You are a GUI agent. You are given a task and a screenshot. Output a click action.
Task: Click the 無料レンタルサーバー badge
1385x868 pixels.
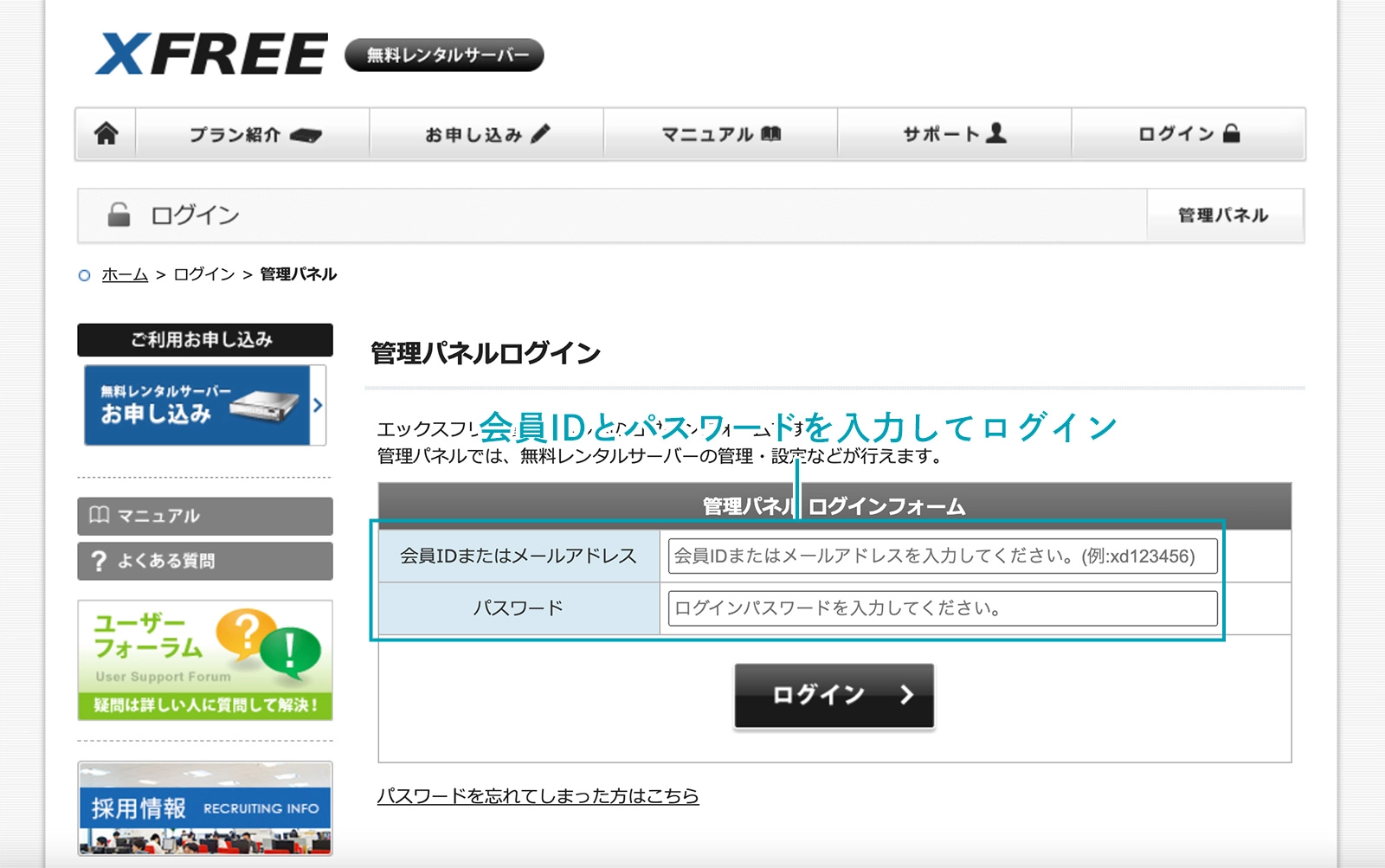coord(444,55)
